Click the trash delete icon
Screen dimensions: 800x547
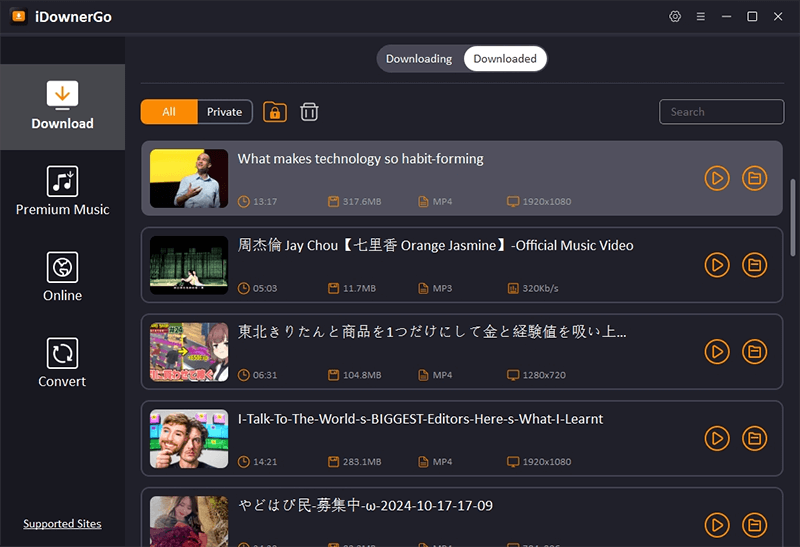(x=310, y=112)
